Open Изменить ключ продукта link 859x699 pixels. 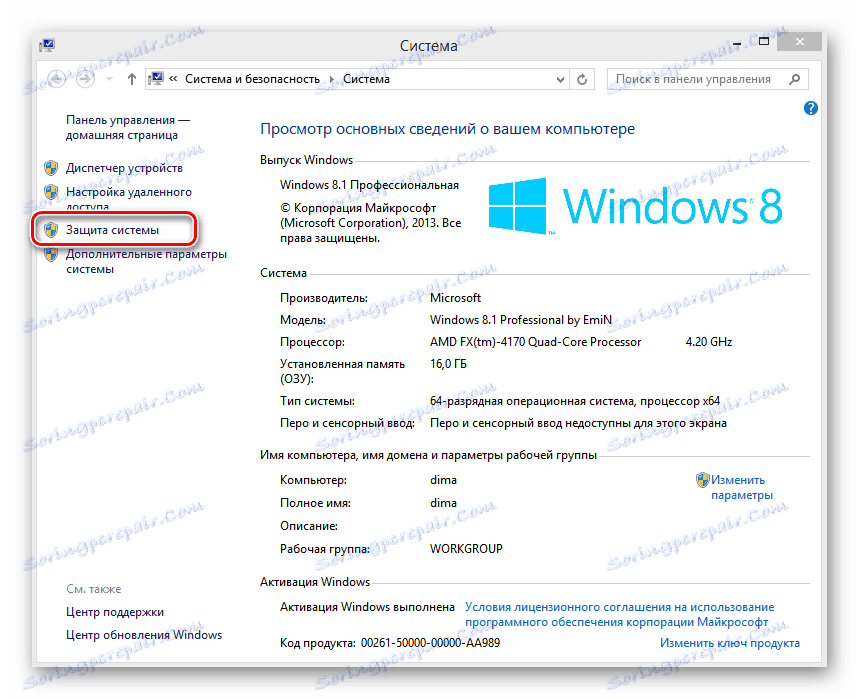(x=730, y=642)
